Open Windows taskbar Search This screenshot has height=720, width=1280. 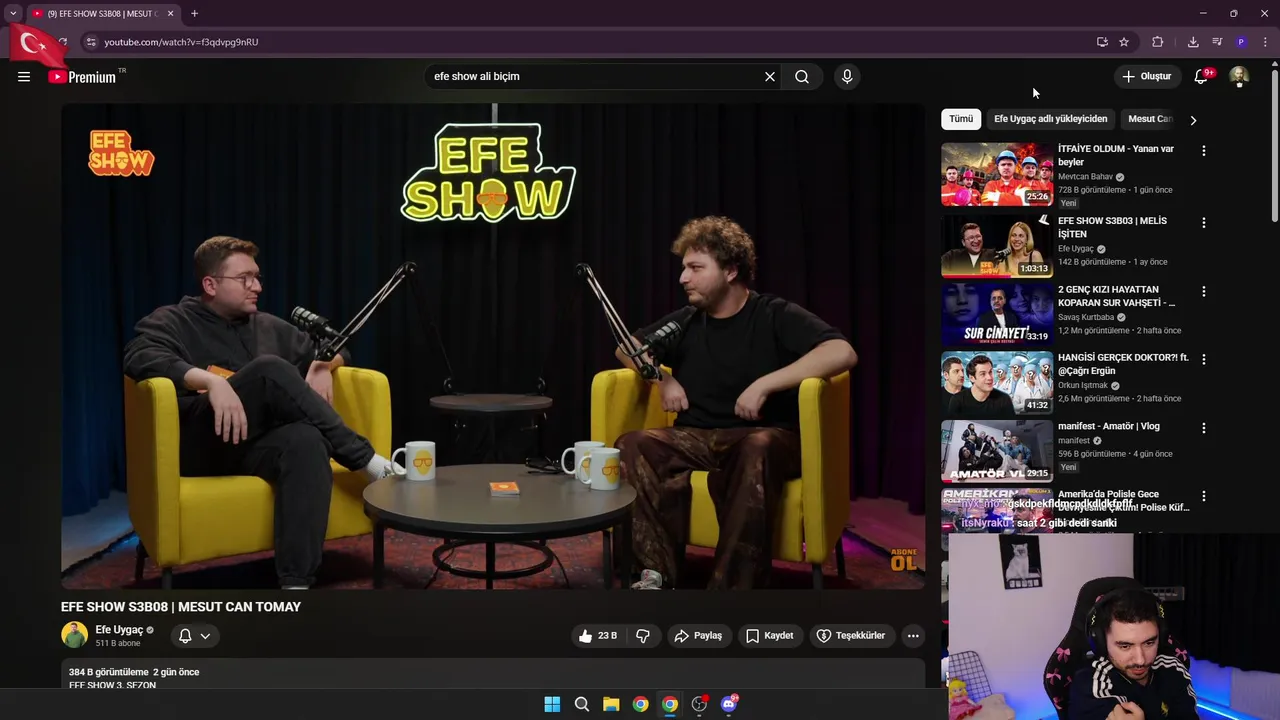coord(582,704)
